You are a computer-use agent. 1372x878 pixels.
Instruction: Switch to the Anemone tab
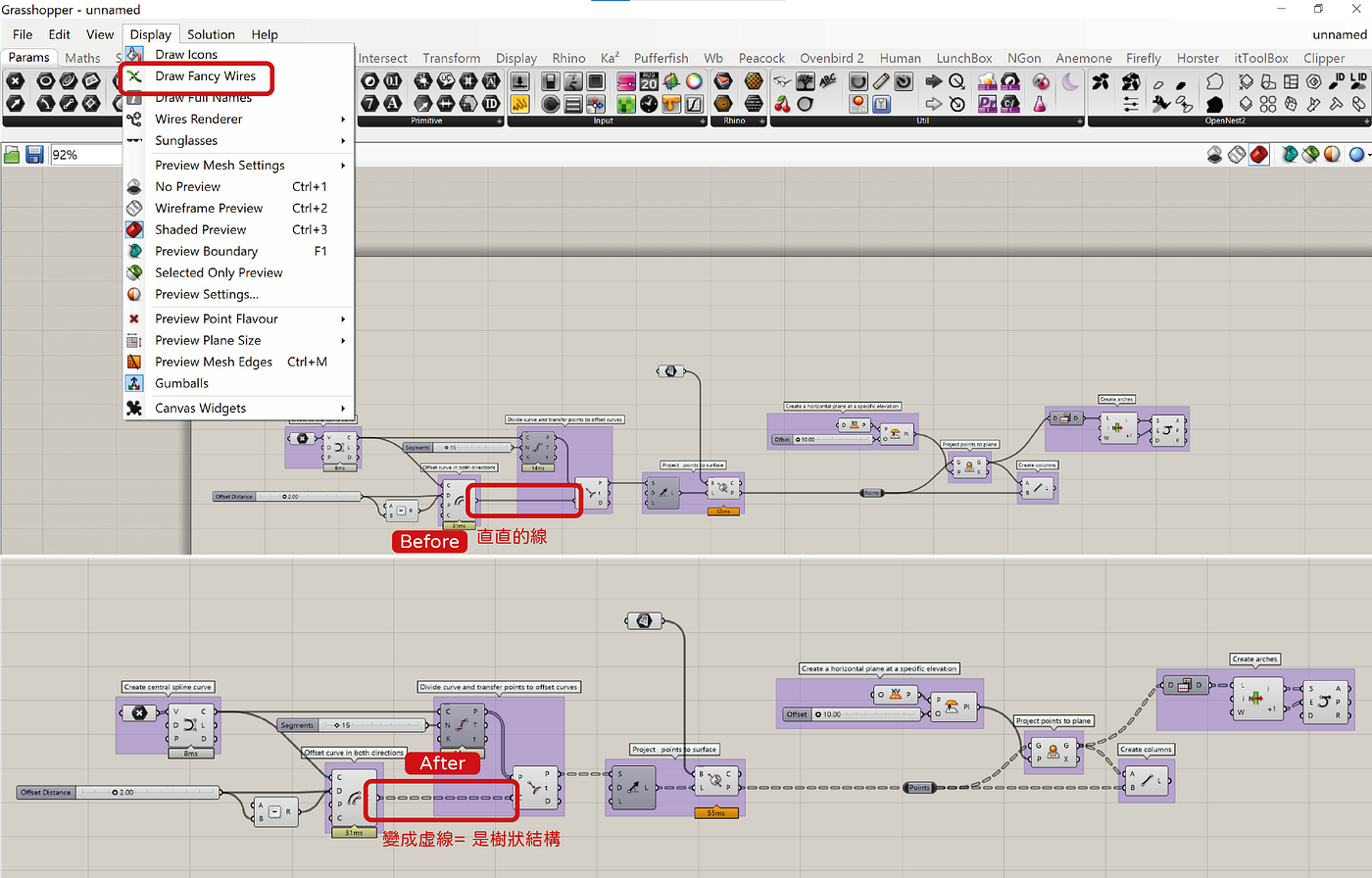(1084, 58)
